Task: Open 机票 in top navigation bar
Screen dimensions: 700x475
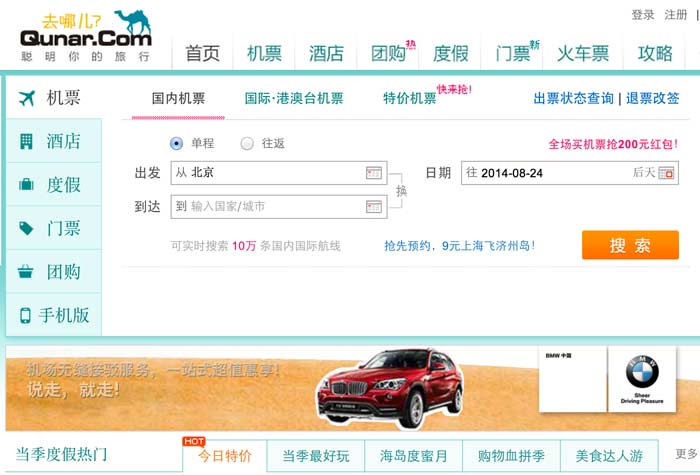Action: [264, 54]
